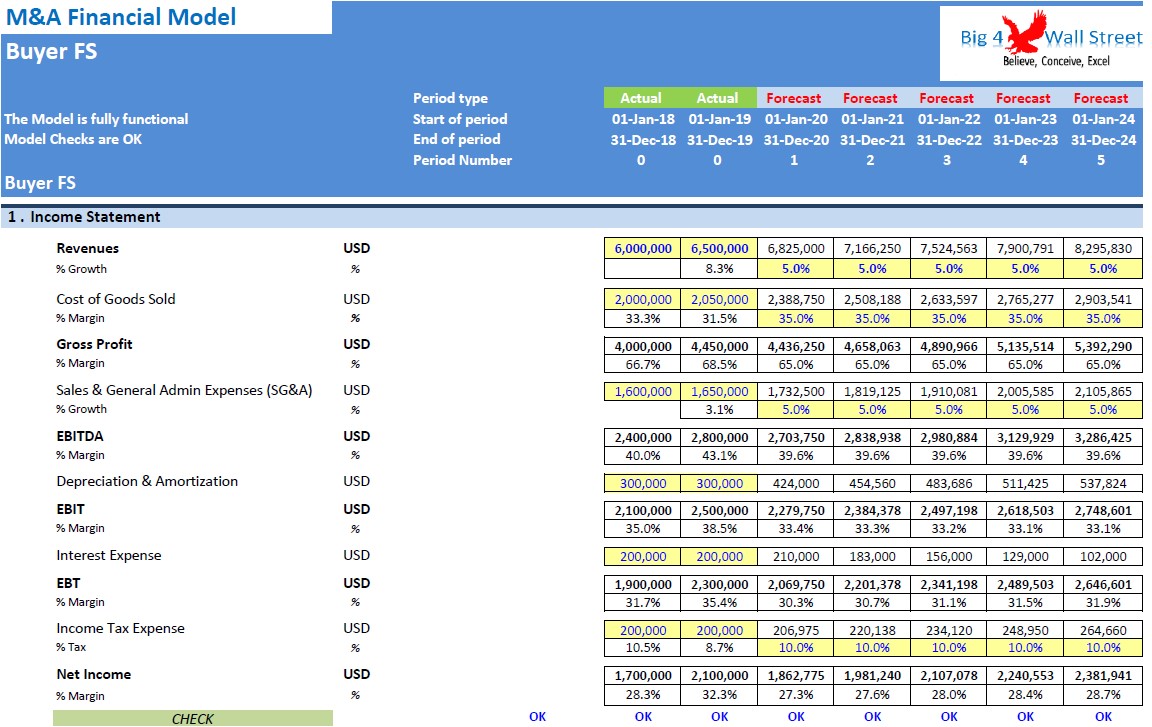
Task: Click the 'Start of period' label
Action: (460, 119)
